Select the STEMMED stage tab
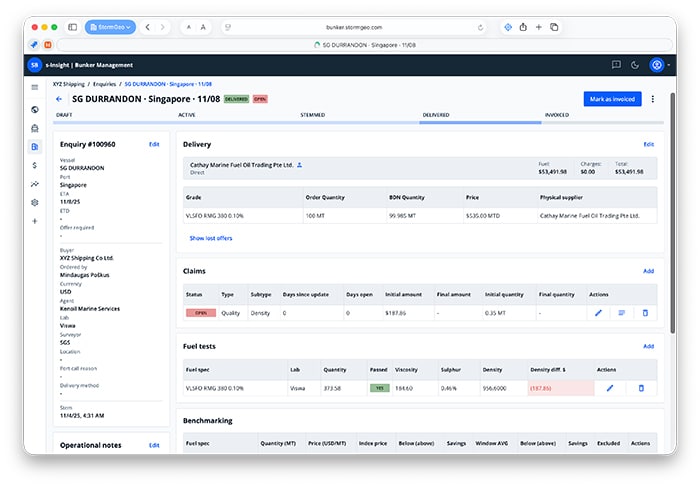Screen dimensions: 700x486 [x=312, y=115]
